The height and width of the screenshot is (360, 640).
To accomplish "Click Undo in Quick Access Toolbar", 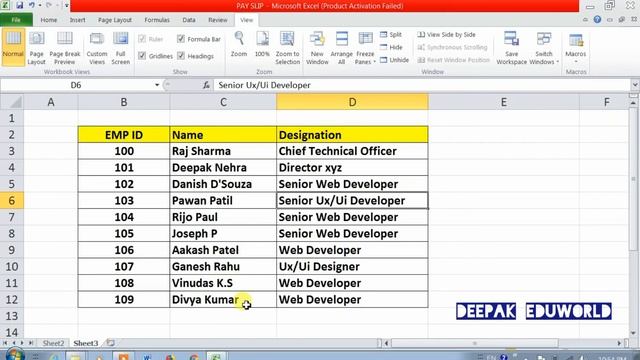I will click(x=31, y=5).
